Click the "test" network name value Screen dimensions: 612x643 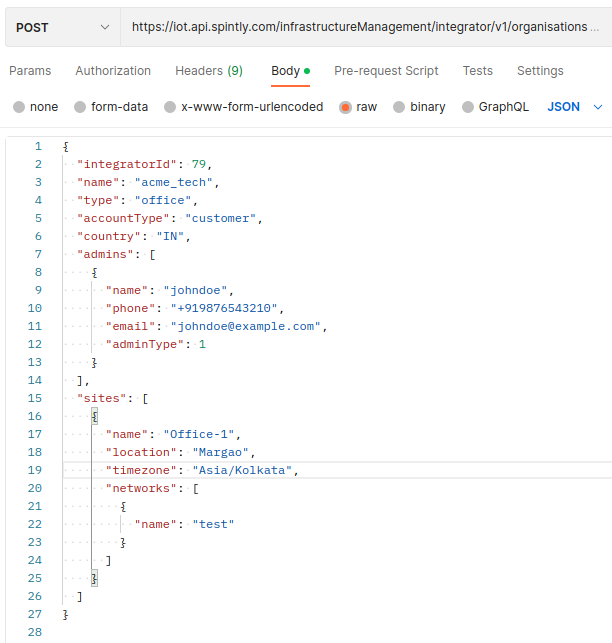tap(213, 525)
